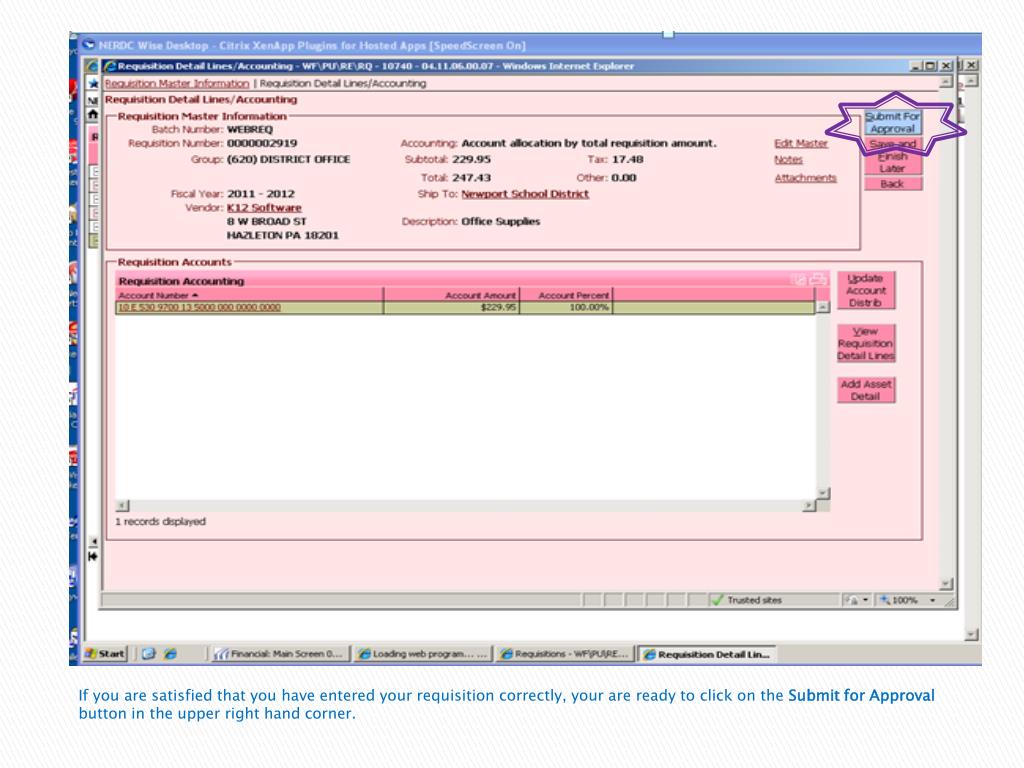Open View Requisition Detail Lines

click(866, 343)
